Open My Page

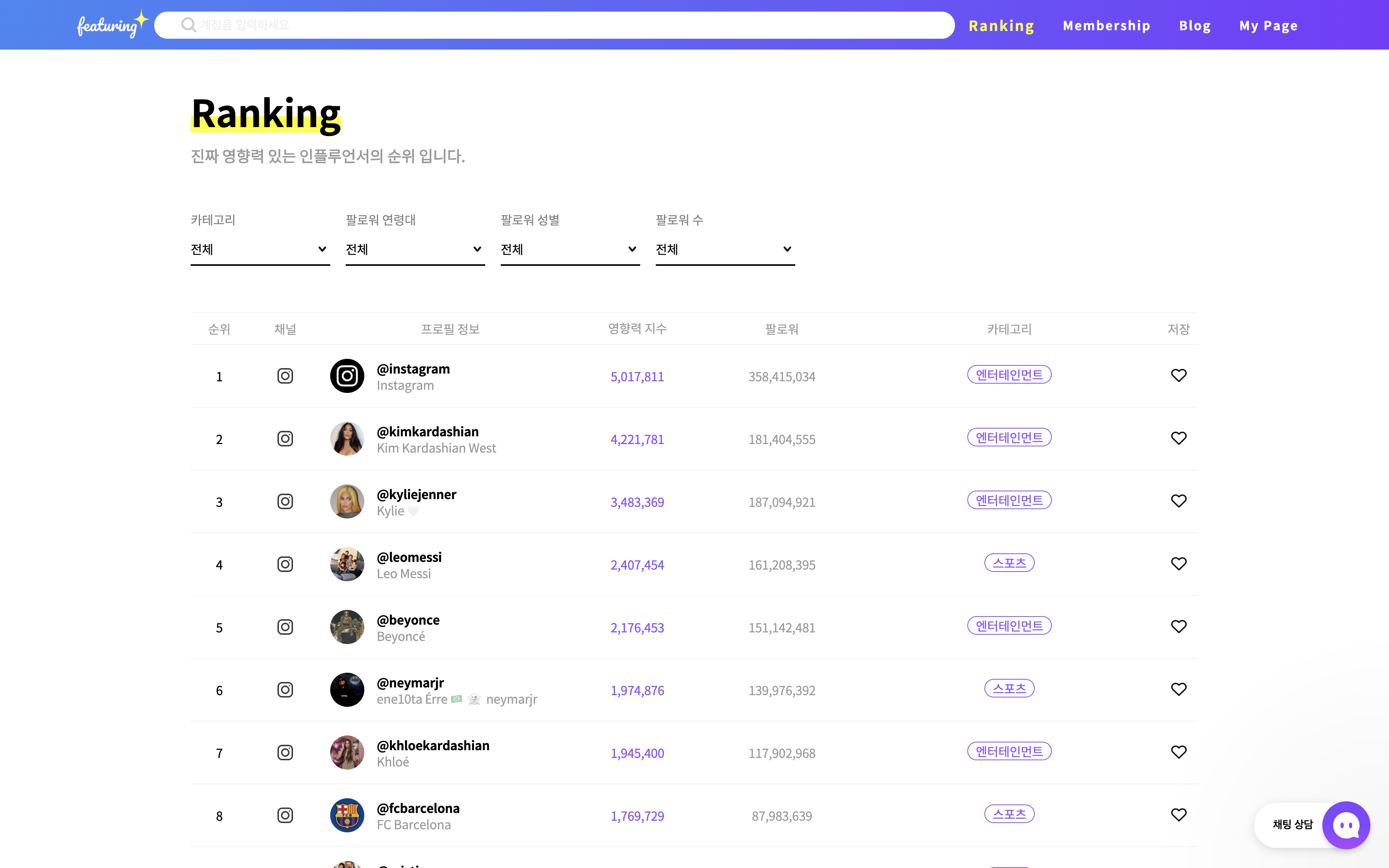point(1268,26)
